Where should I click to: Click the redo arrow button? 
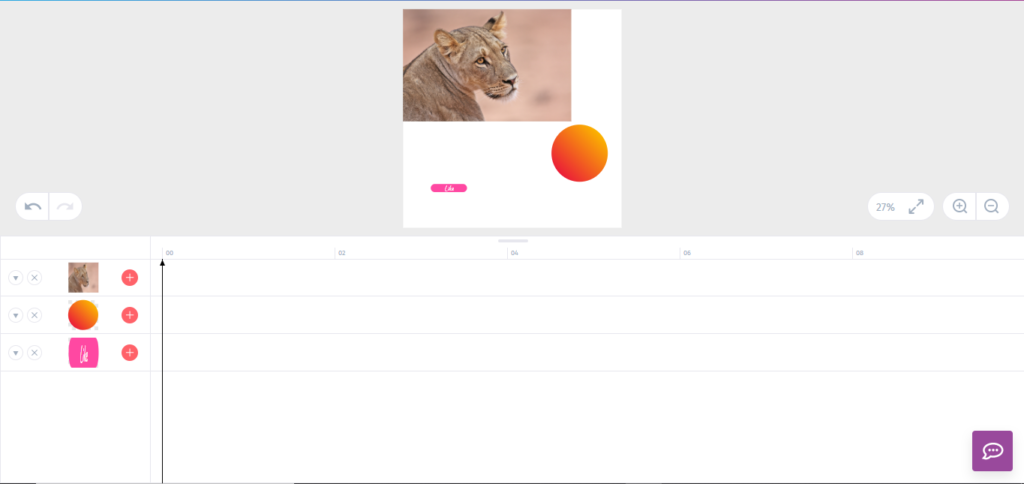[65, 206]
